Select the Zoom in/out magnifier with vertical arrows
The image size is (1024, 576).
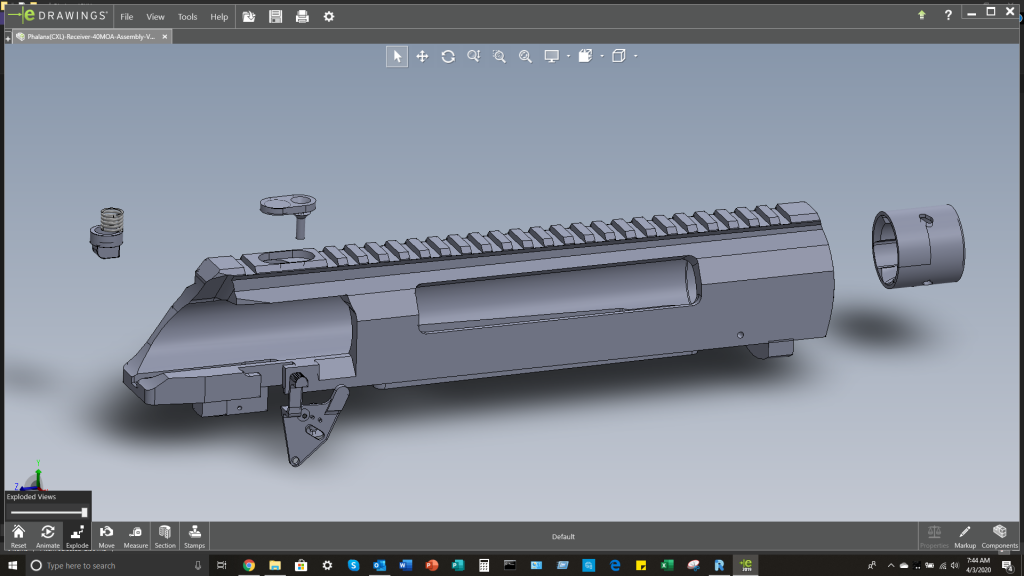[x=473, y=56]
